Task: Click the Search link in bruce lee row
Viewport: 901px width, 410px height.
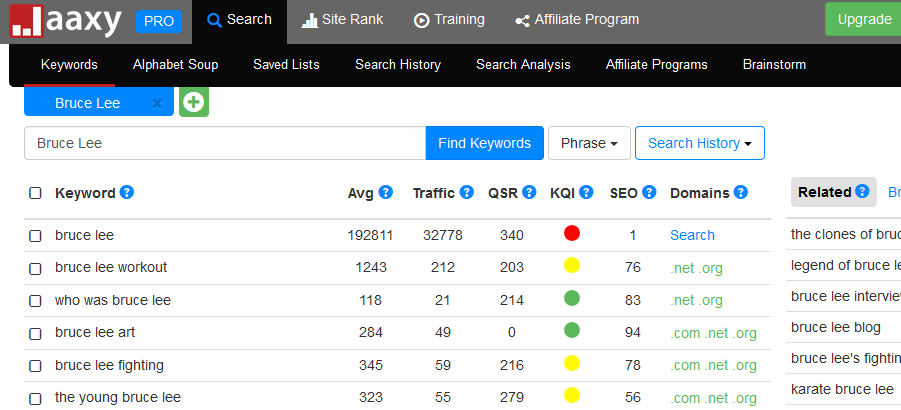Action: 692,235
